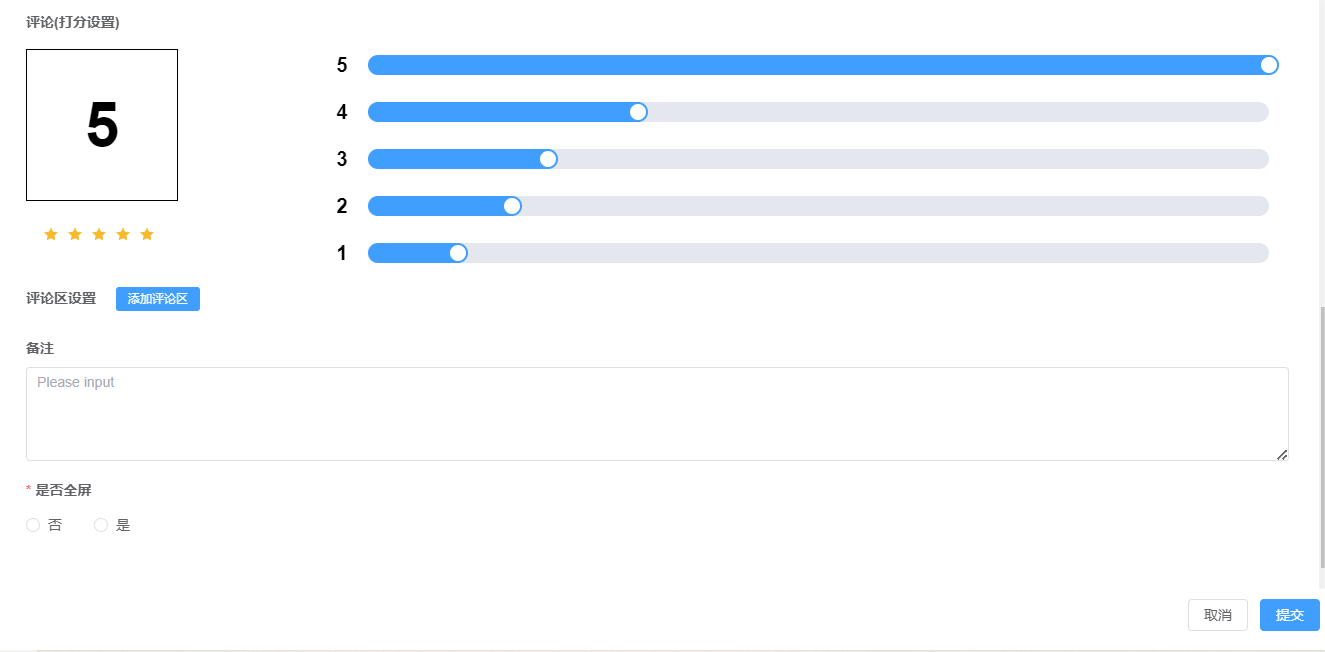Click the second rating star
The height and width of the screenshot is (652, 1325).
point(75,234)
